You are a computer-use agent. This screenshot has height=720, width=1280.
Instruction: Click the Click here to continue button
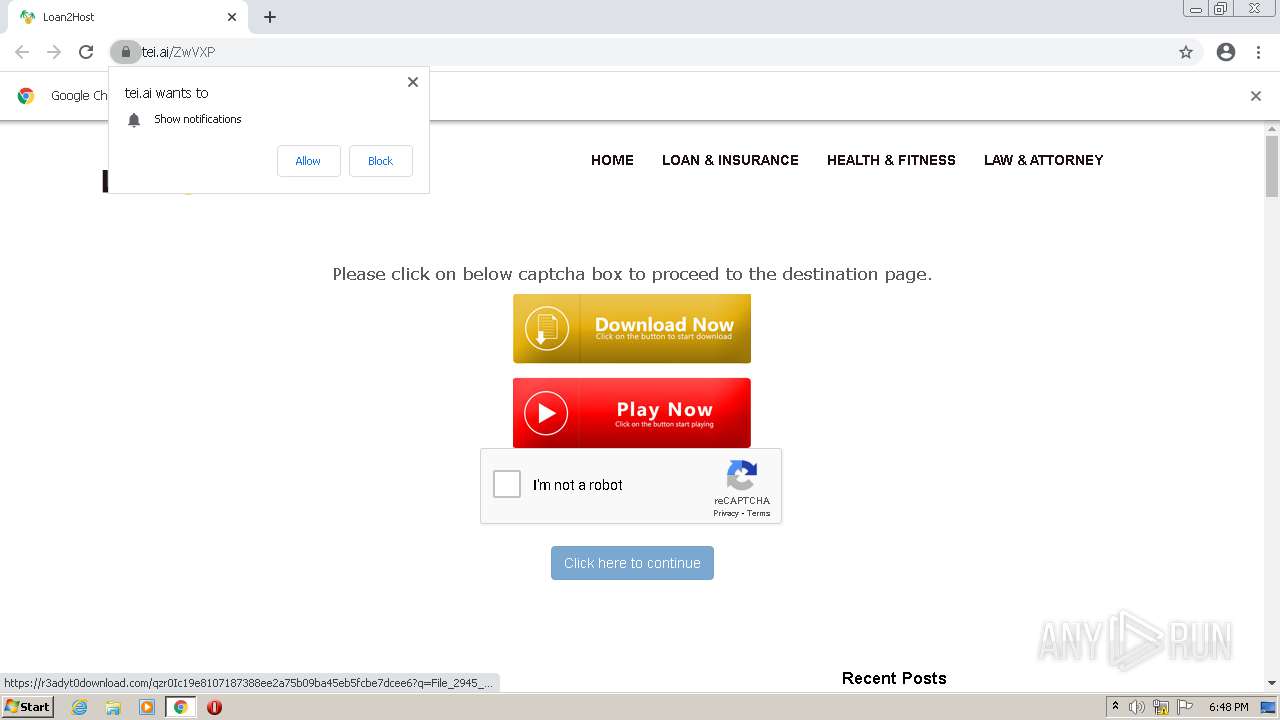click(632, 563)
